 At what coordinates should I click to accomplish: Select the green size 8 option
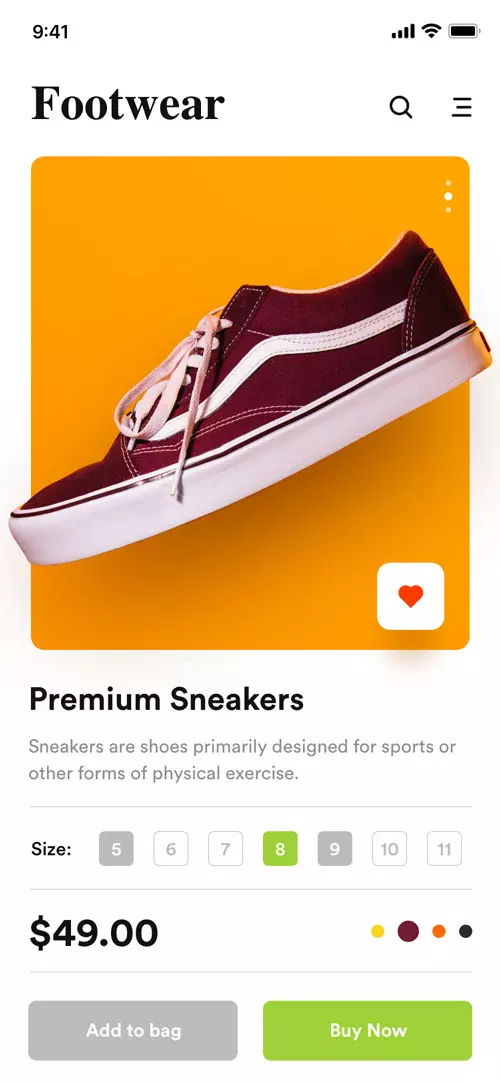pyautogui.click(x=280, y=849)
